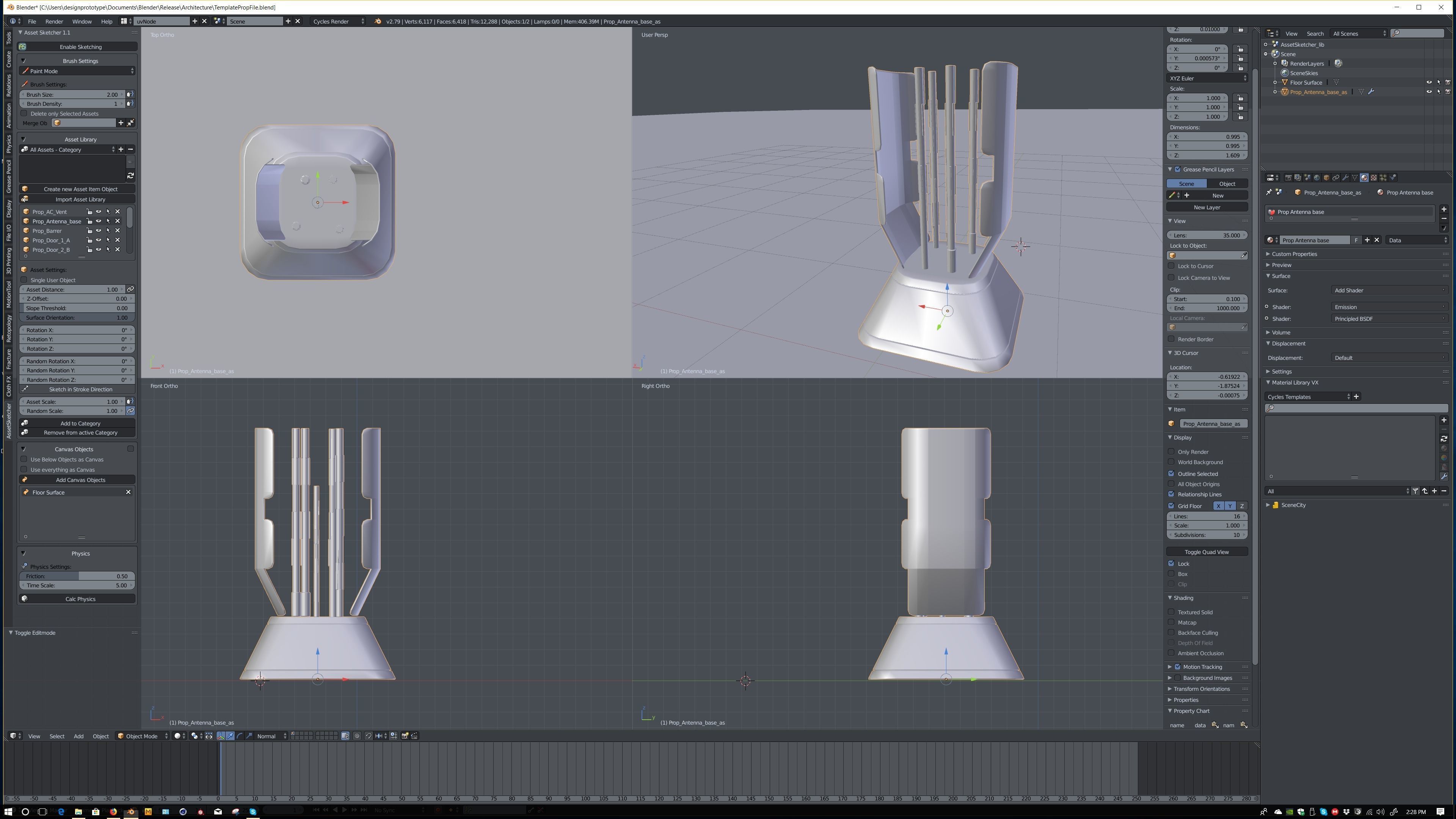
Task: Open the Cycles Render engine dropdown
Action: coord(338,22)
